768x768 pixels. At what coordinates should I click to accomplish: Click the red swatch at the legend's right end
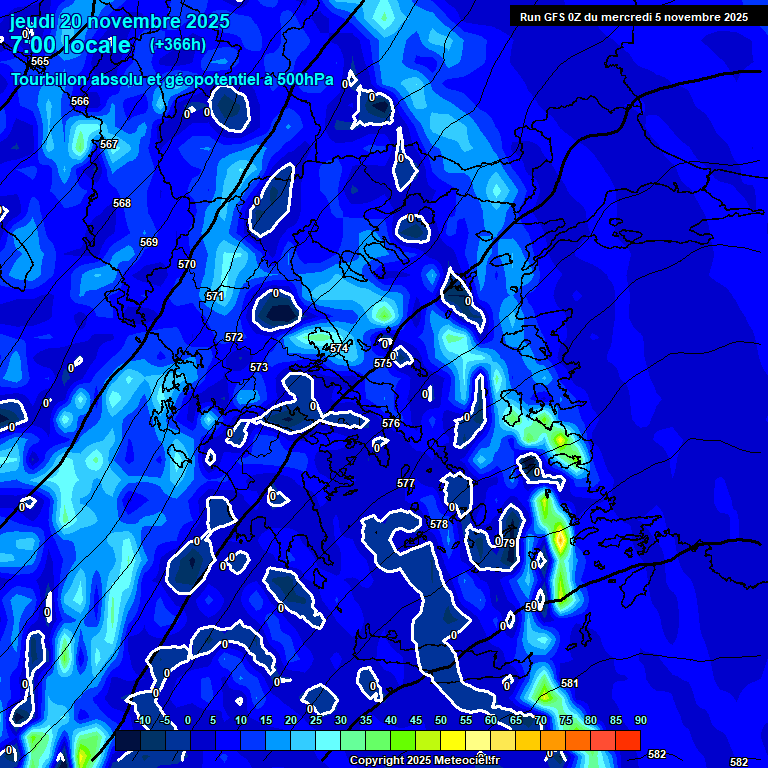[x=628, y=741]
